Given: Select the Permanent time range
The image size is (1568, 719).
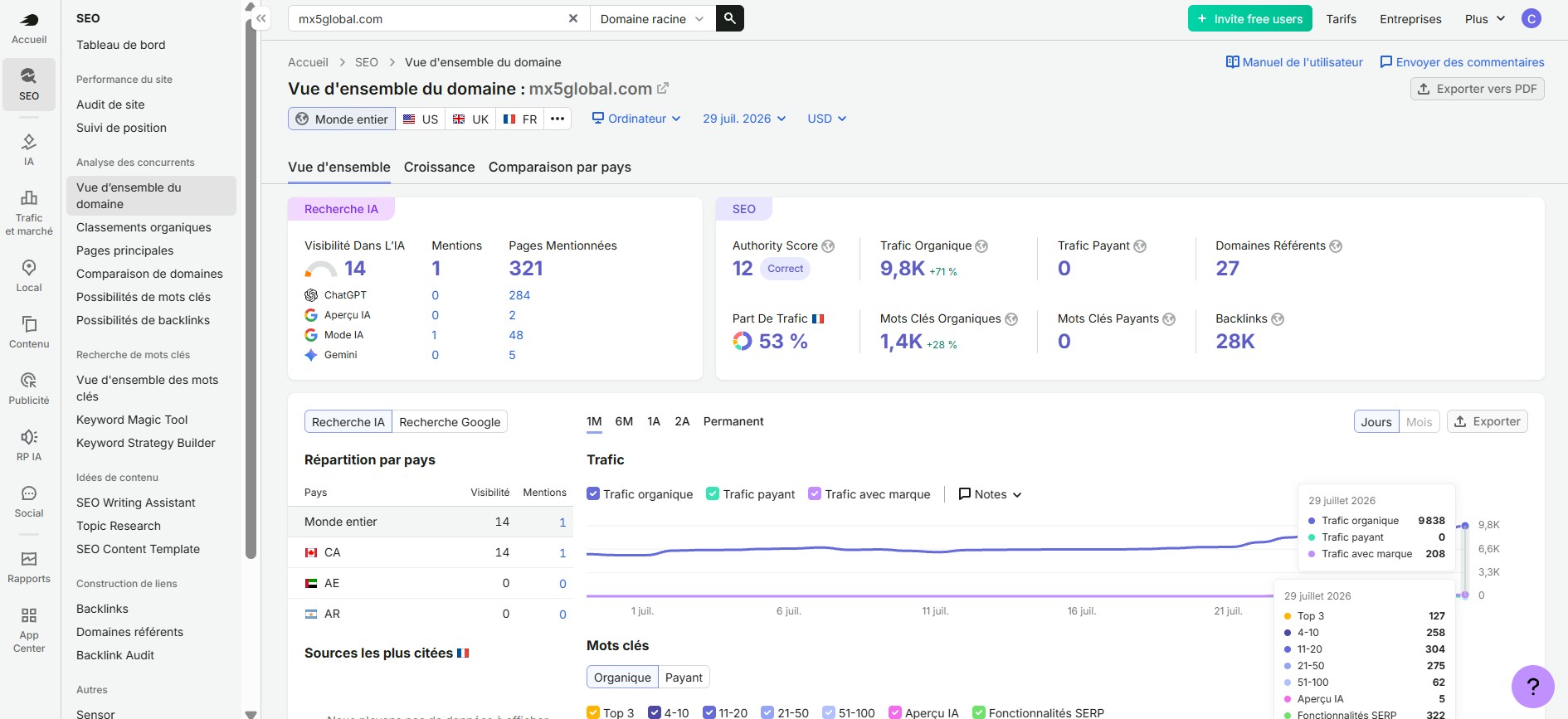Looking at the screenshot, I should coord(733,421).
